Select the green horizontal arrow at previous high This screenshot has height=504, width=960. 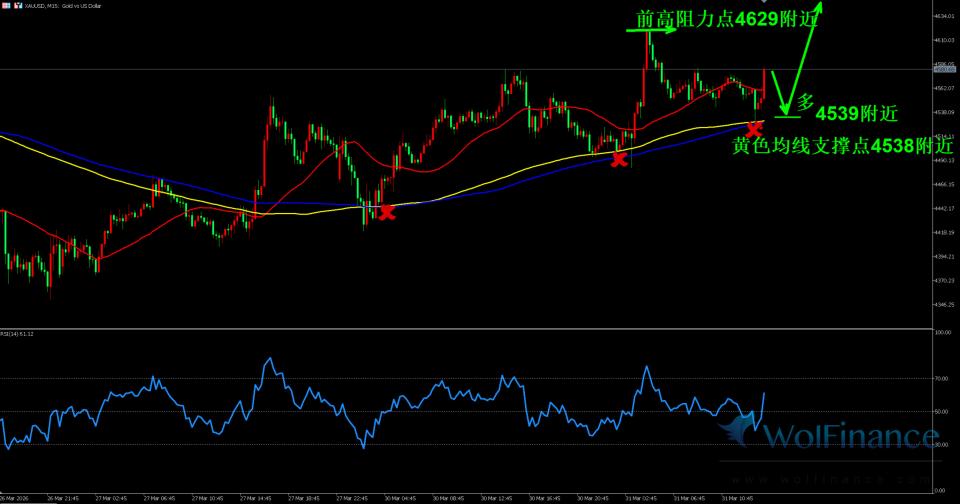(651, 31)
